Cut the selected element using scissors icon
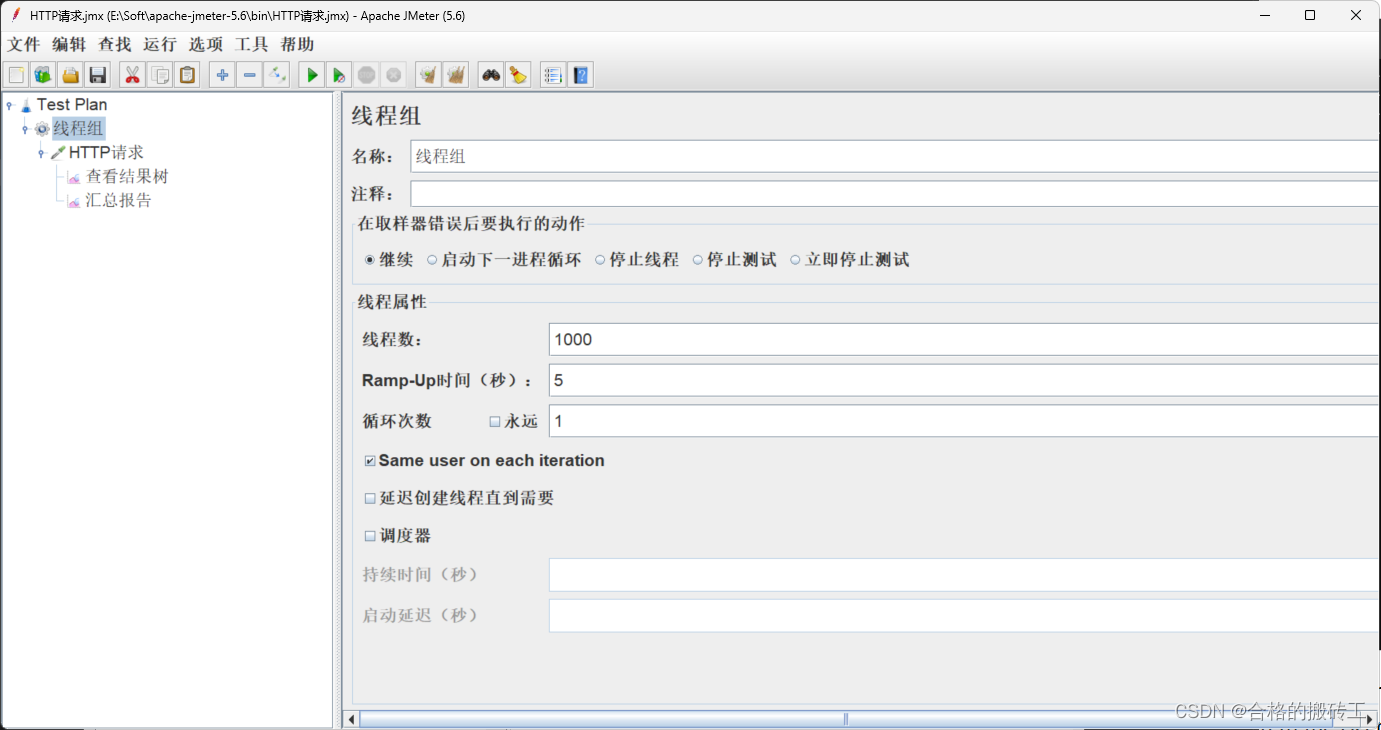This screenshot has width=1381, height=730. click(x=132, y=74)
